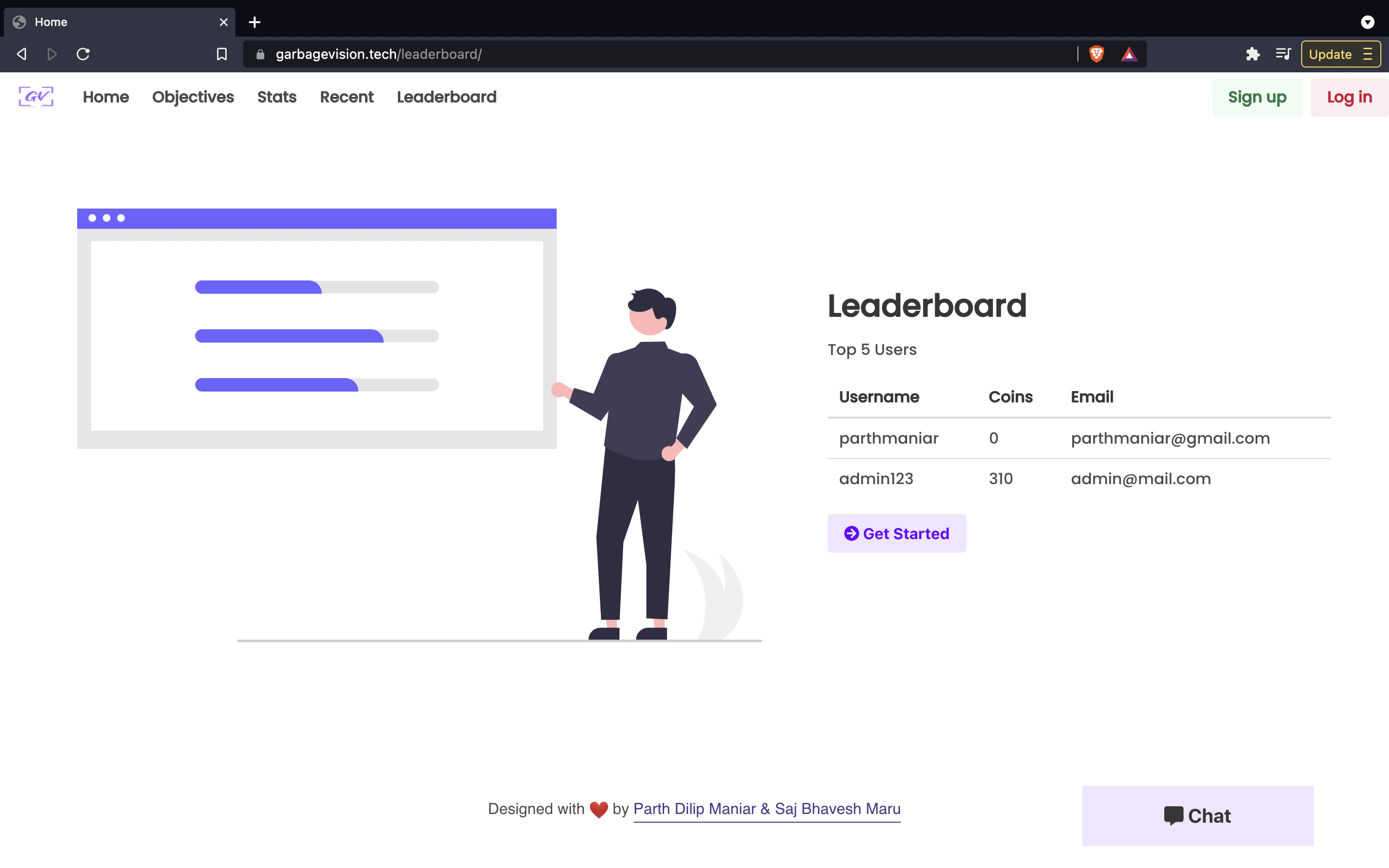
Task: Open the media playlist control icon
Action: click(x=1283, y=54)
